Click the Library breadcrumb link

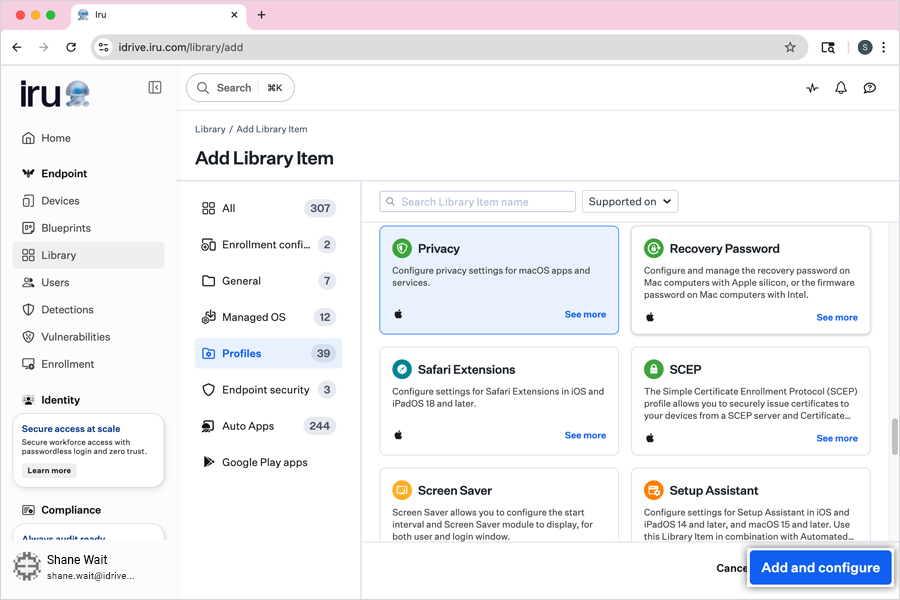pyautogui.click(x=210, y=129)
